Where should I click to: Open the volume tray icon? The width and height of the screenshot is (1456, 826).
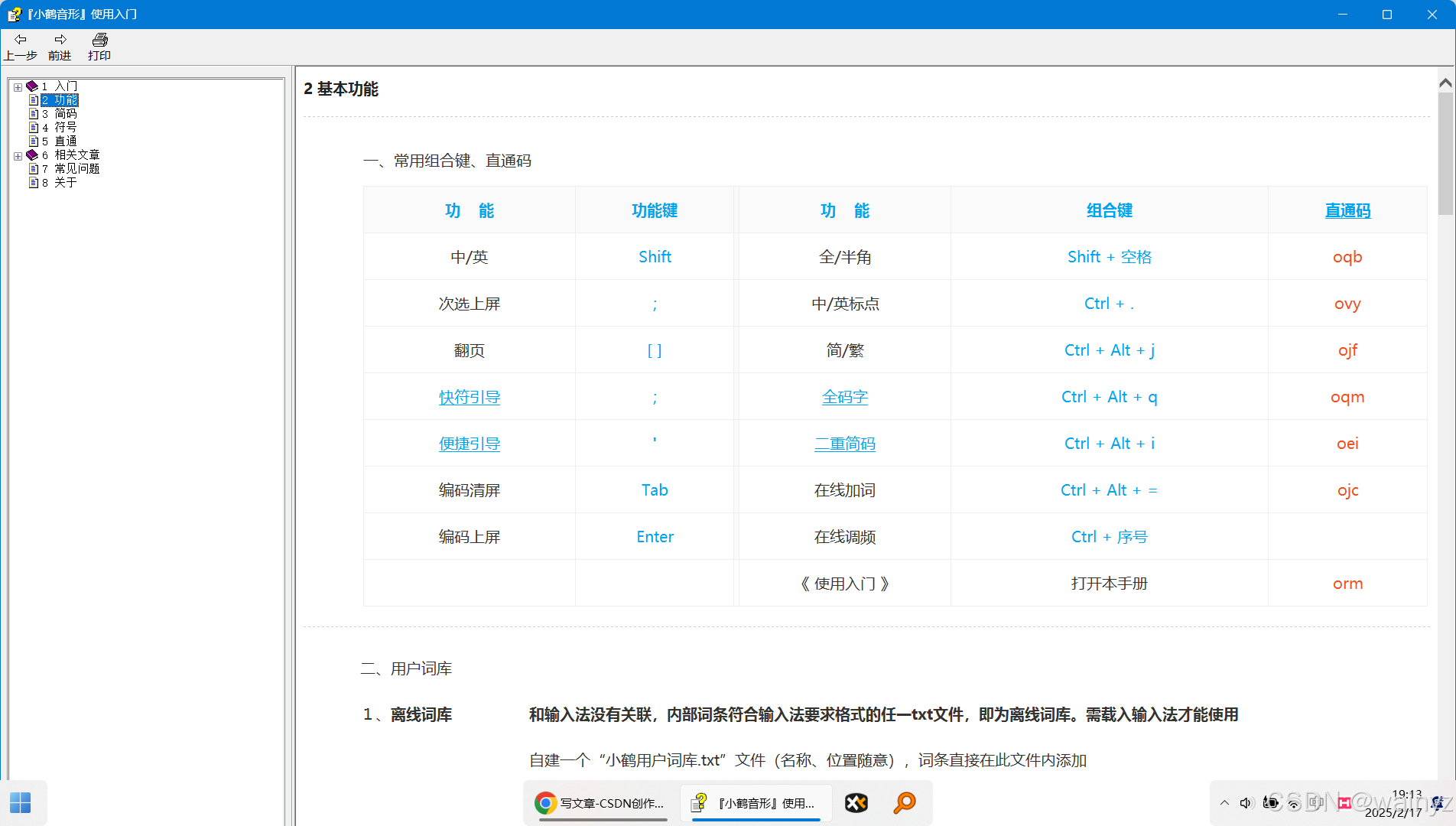coord(1246,803)
